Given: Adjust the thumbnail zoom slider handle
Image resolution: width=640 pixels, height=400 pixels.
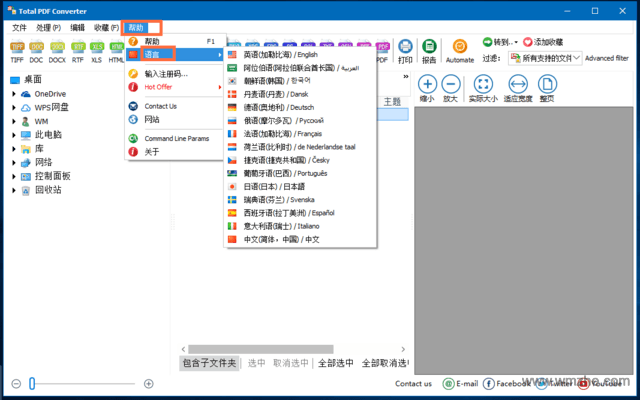Looking at the screenshot, I should point(32,384).
